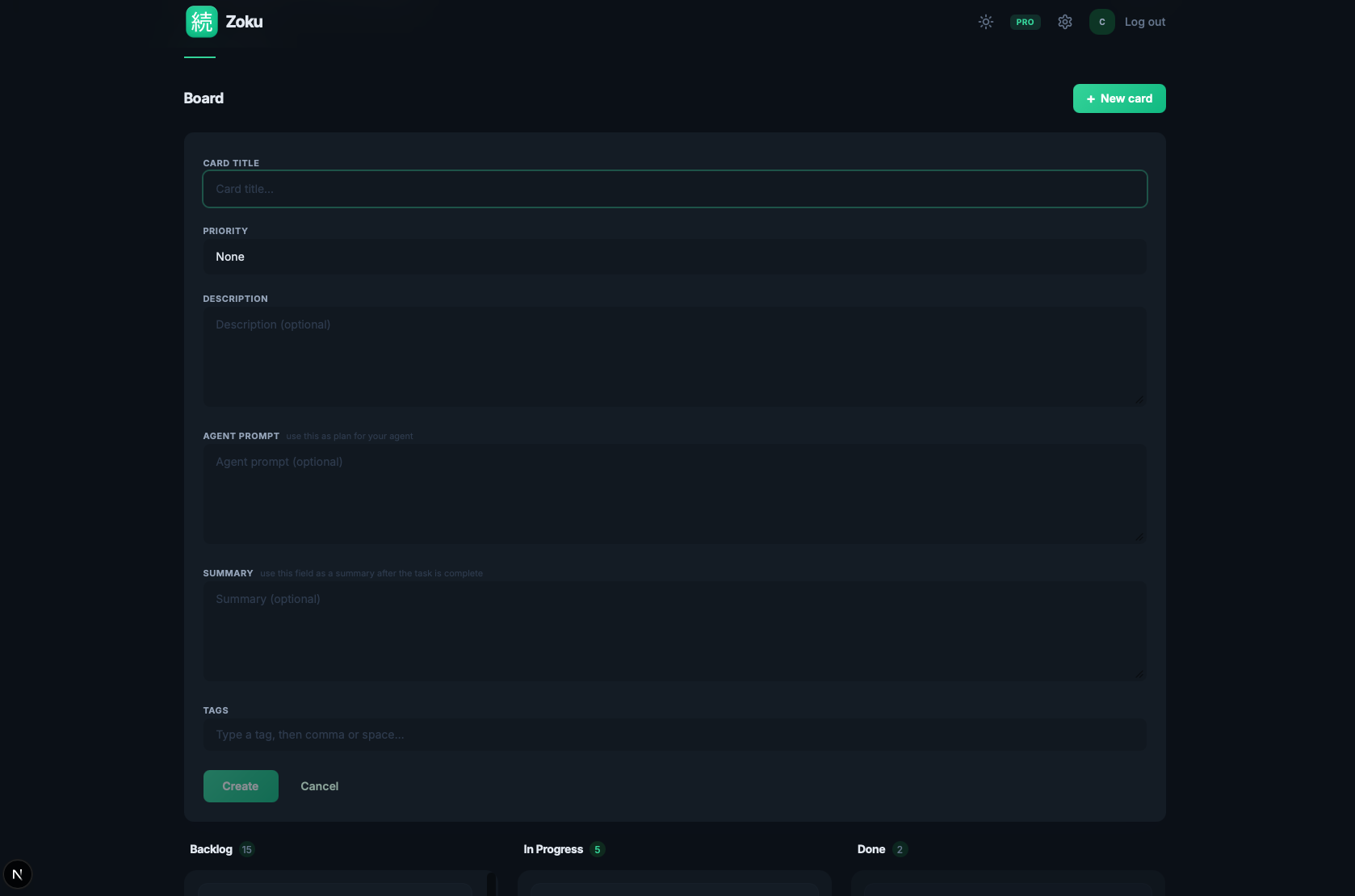Click the Done count badge 2
Image resolution: width=1355 pixels, height=896 pixels.
tap(900, 849)
